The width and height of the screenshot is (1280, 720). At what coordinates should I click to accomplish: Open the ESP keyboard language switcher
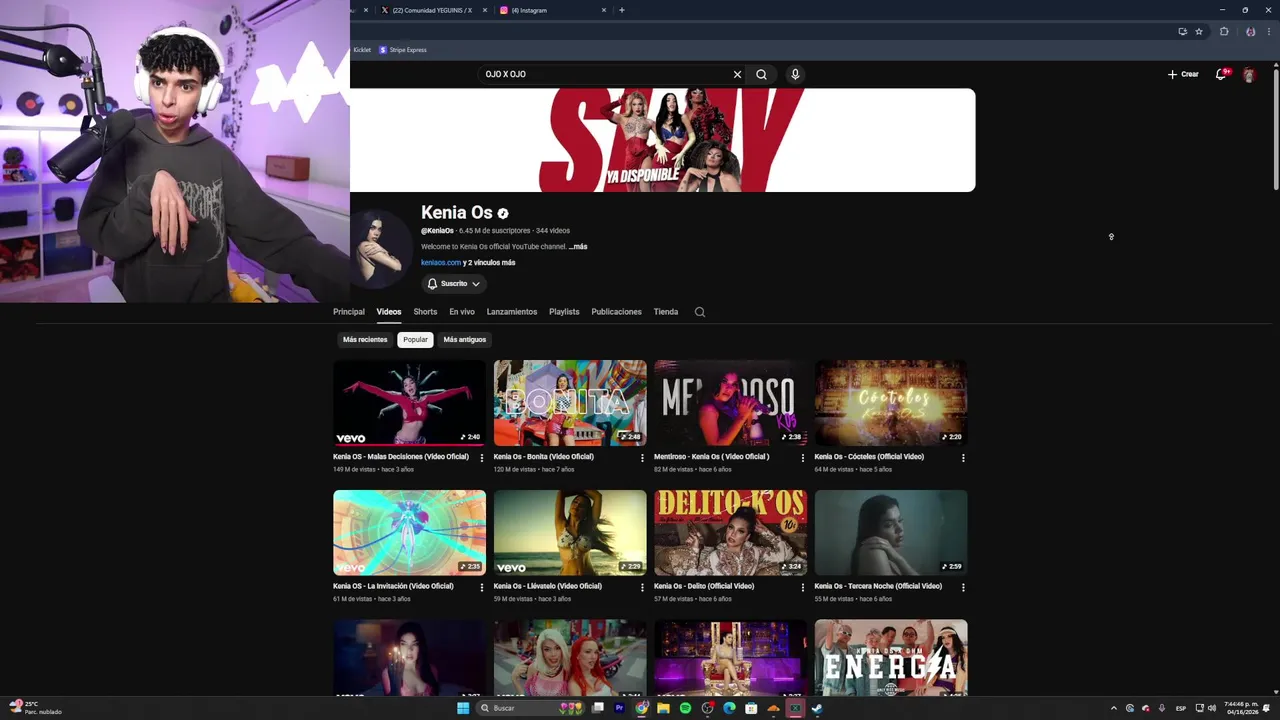[1181, 708]
